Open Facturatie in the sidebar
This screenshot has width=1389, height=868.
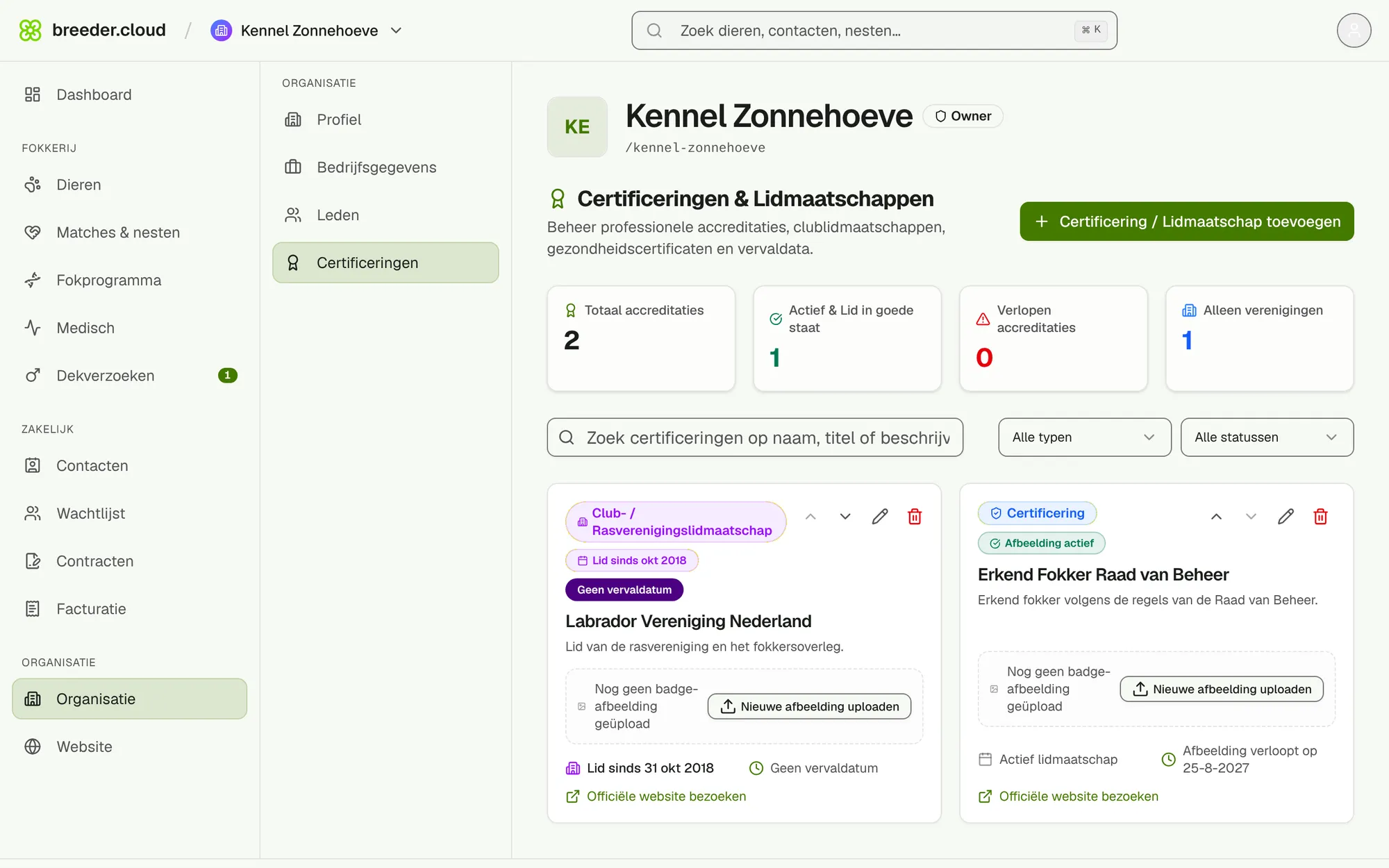tap(130, 609)
